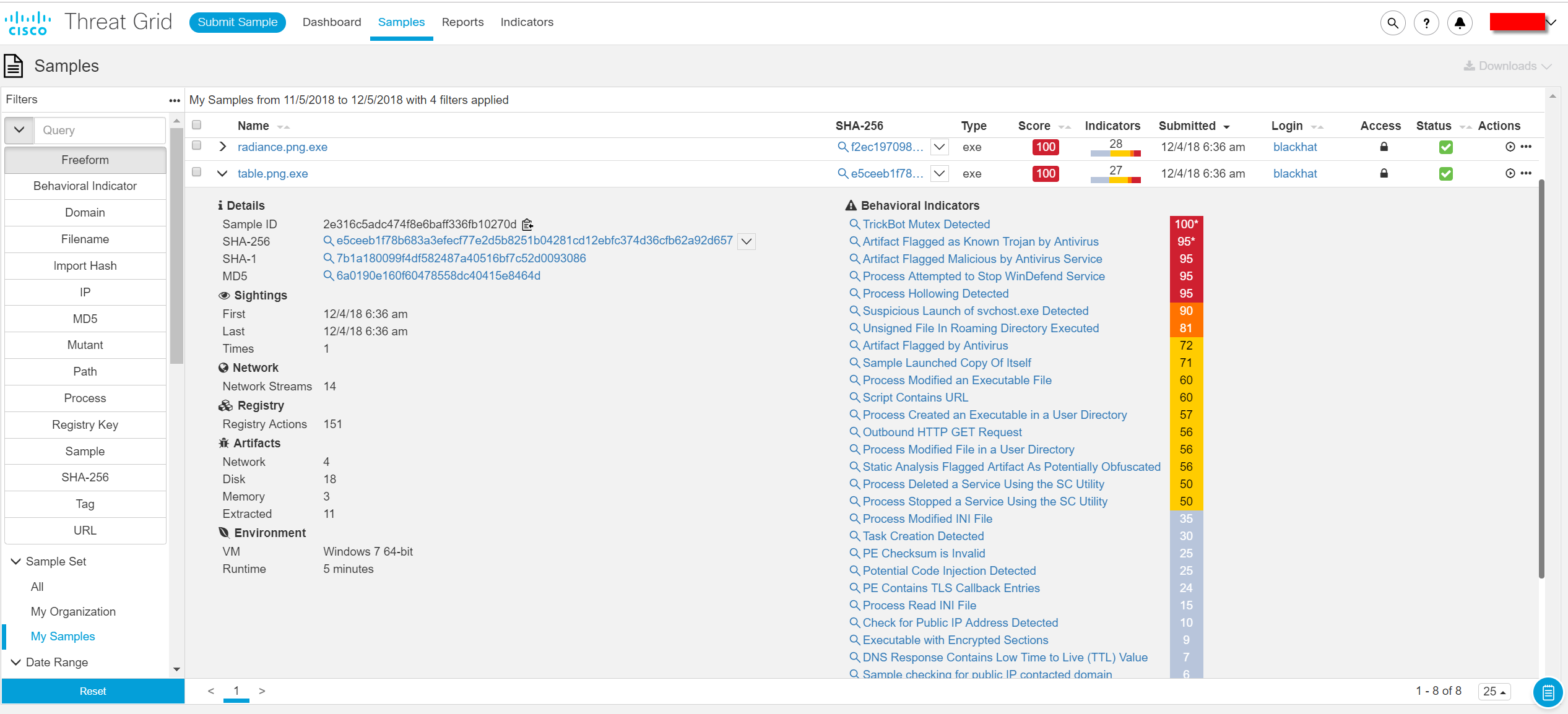1568x714 pixels.
Task: Switch to the Dashboard tab
Action: coord(332,22)
